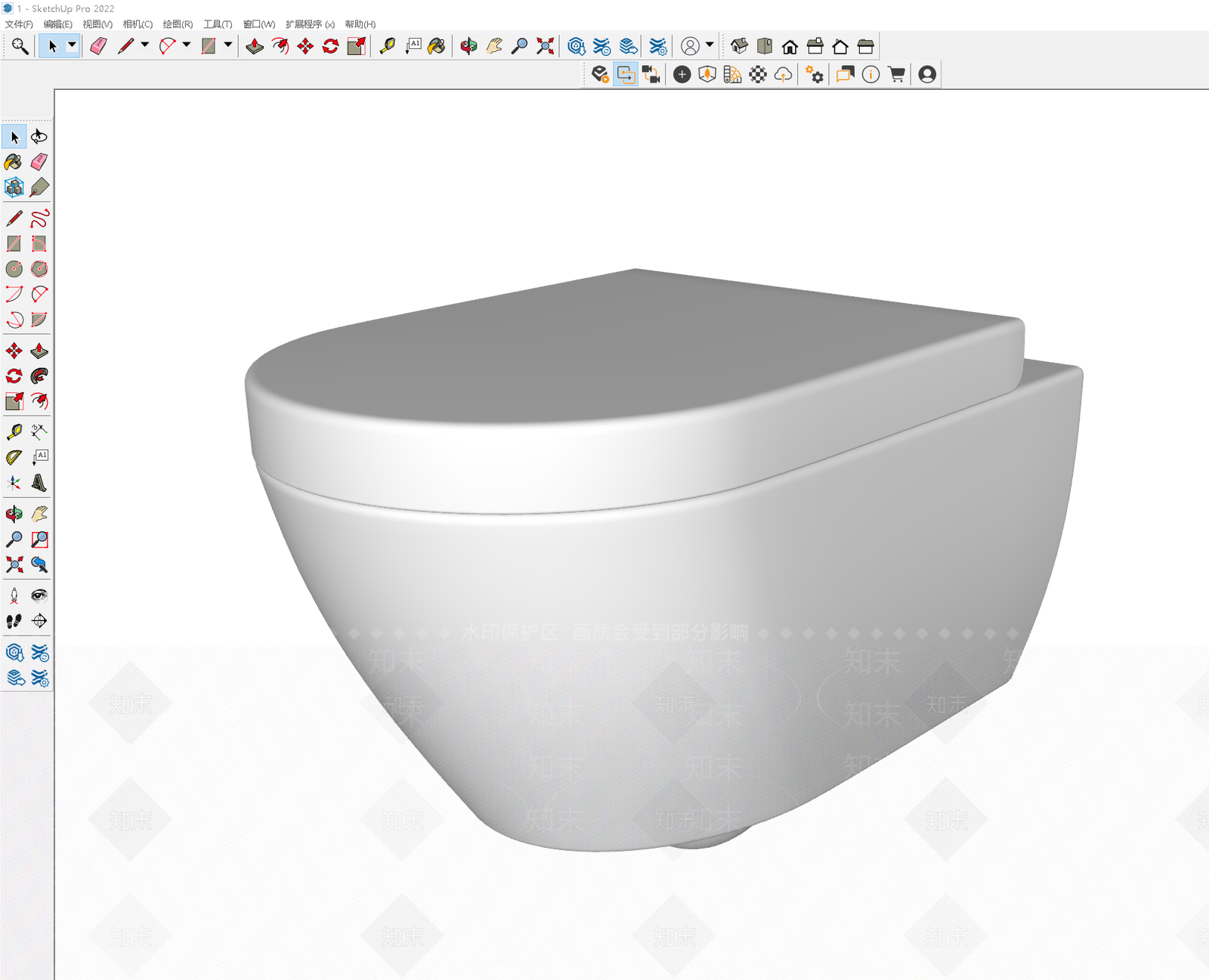Expand the Select tool dropdown arrow

pyautogui.click(x=72, y=45)
